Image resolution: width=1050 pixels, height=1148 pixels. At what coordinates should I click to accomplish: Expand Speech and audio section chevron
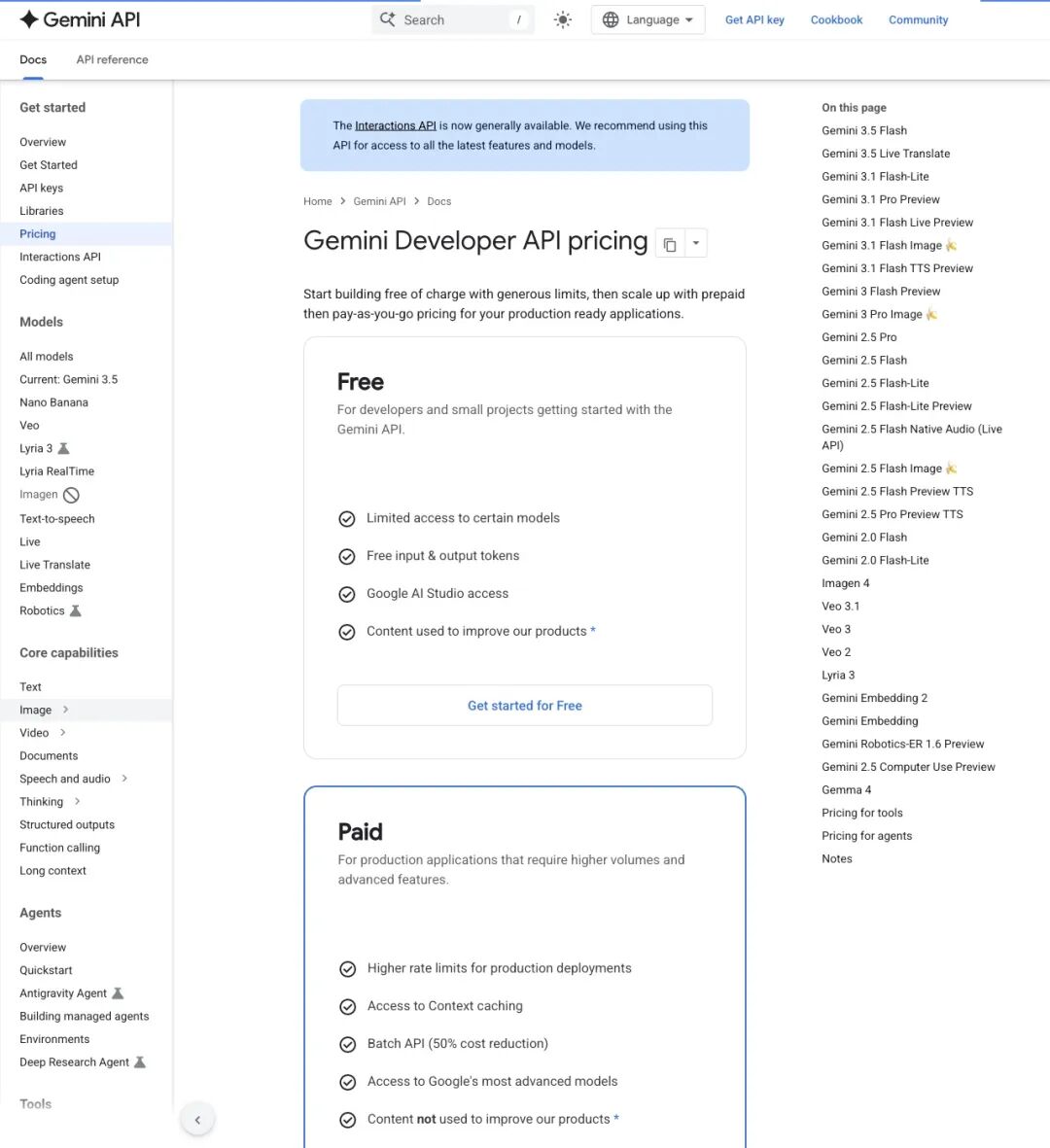(124, 779)
